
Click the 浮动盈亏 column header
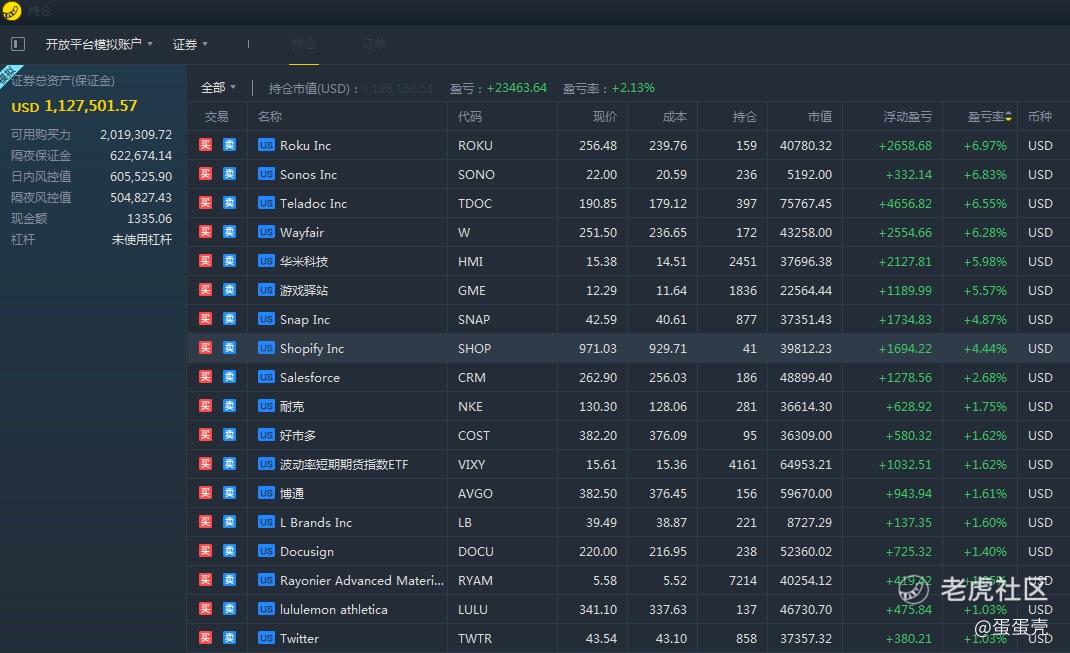[x=908, y=117]
